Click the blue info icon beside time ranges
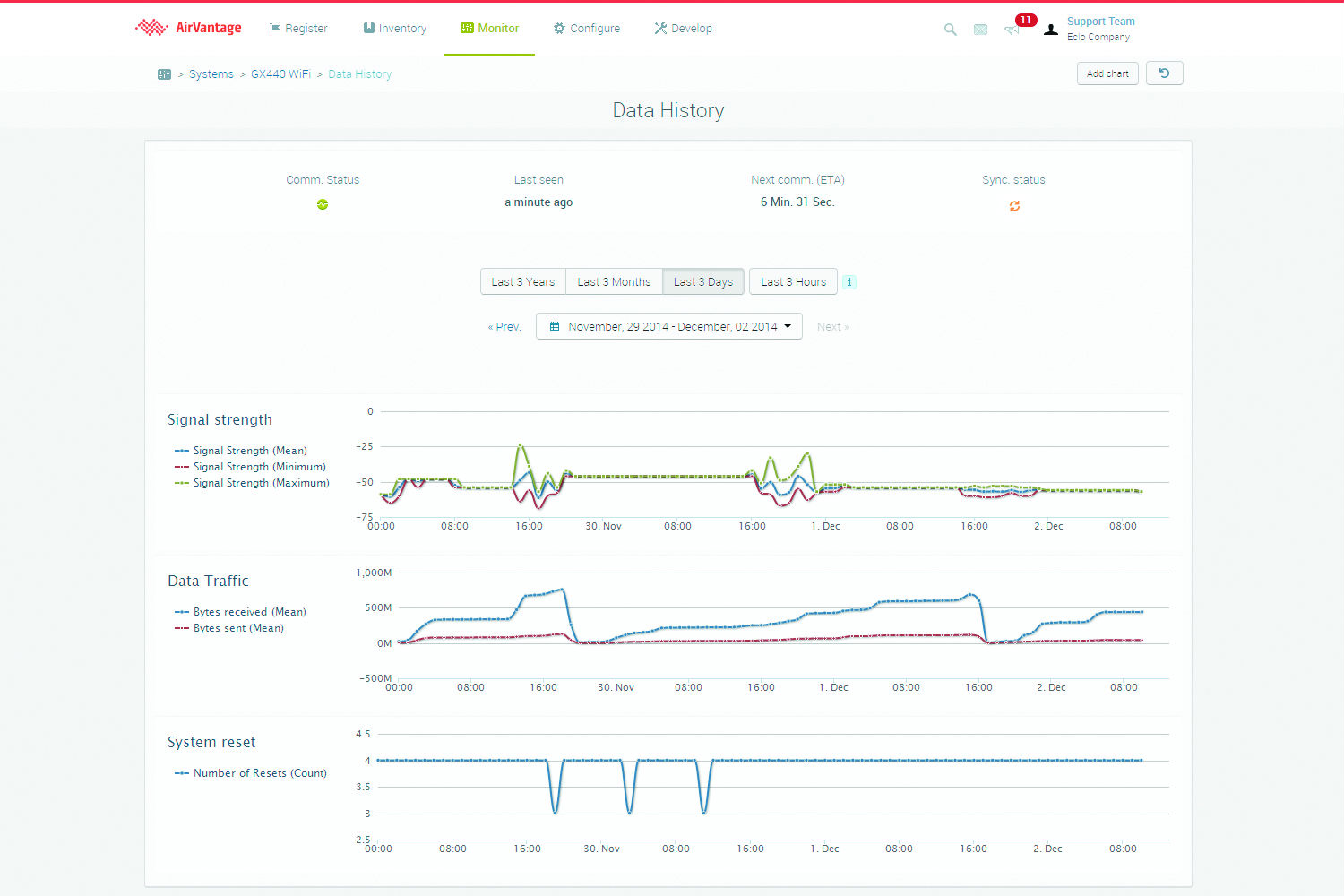The height and width of the screenshot is (896, 1344). click(849, 282)
